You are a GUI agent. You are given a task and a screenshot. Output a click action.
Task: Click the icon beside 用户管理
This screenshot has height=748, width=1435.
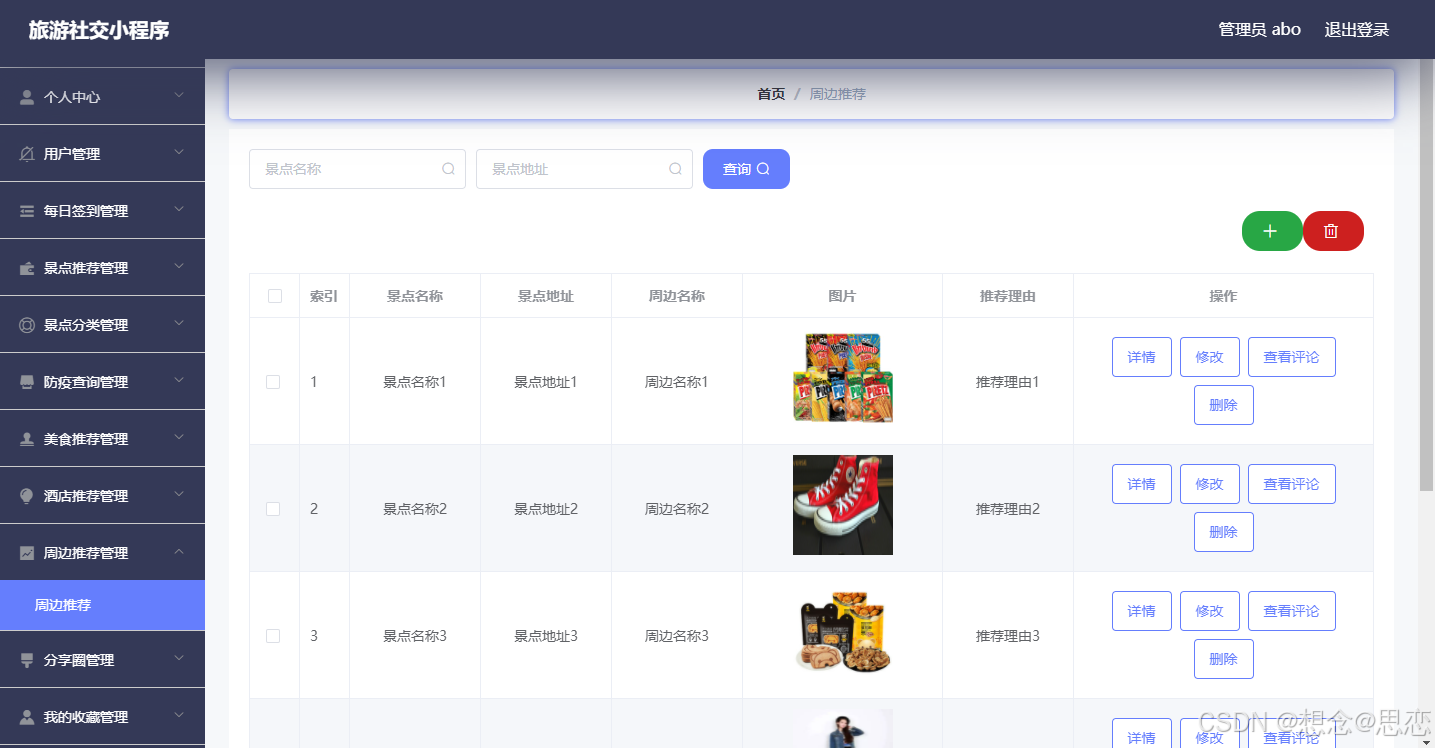pos(27,154)
